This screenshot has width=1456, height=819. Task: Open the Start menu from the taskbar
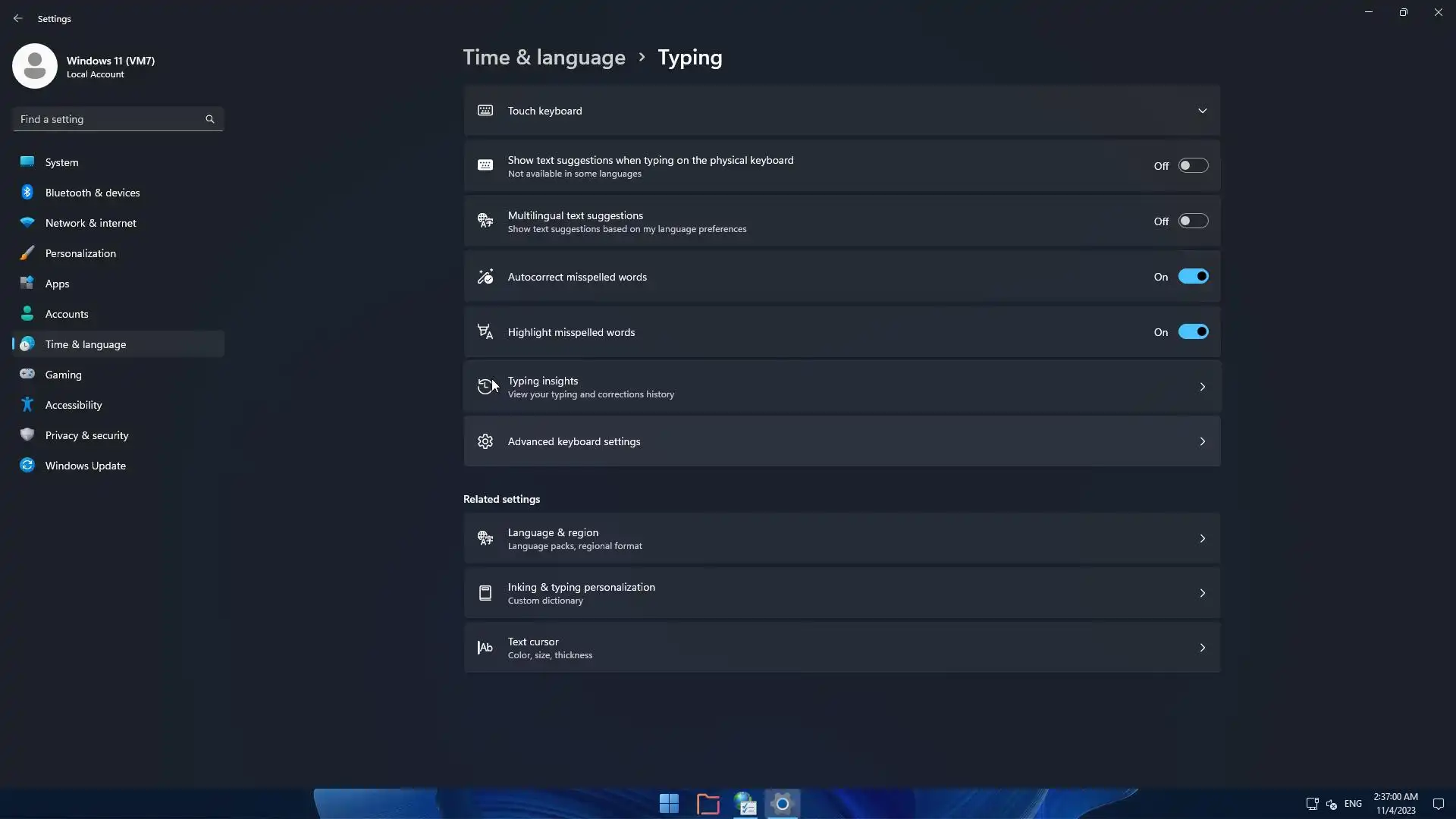669,804
